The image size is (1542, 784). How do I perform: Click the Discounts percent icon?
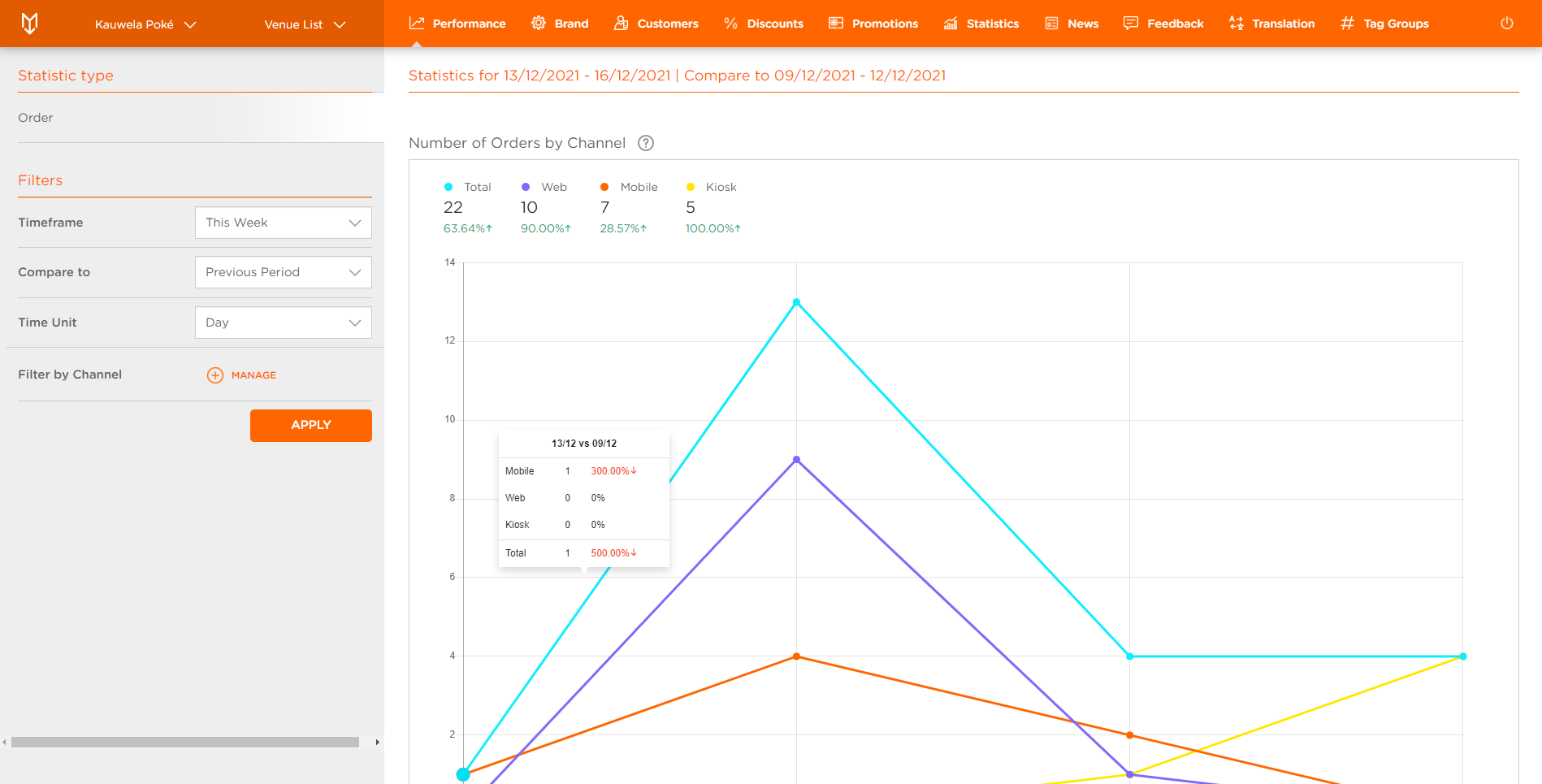click(731, 23)
